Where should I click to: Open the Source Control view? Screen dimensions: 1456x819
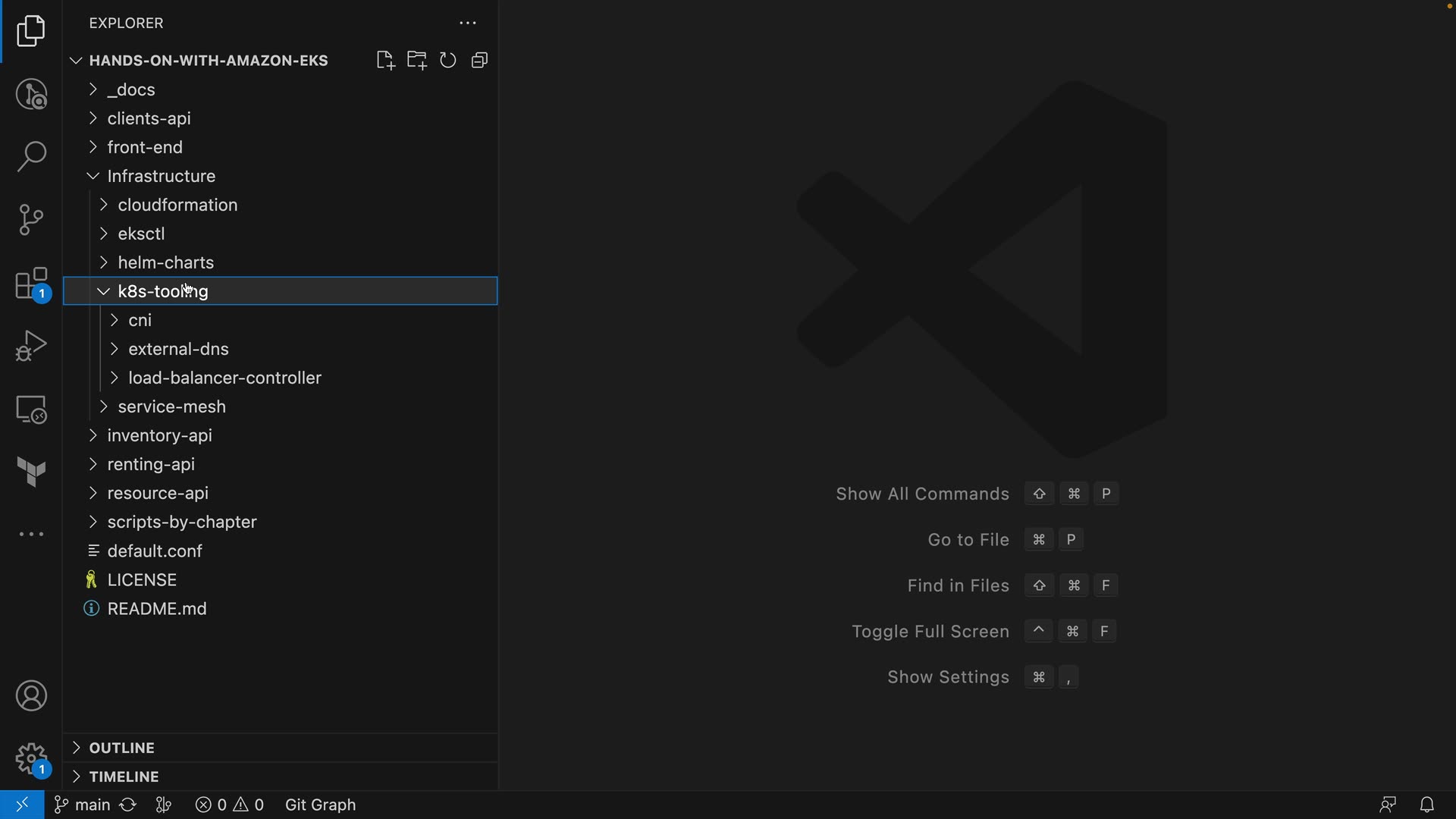(x=31, y=220)
